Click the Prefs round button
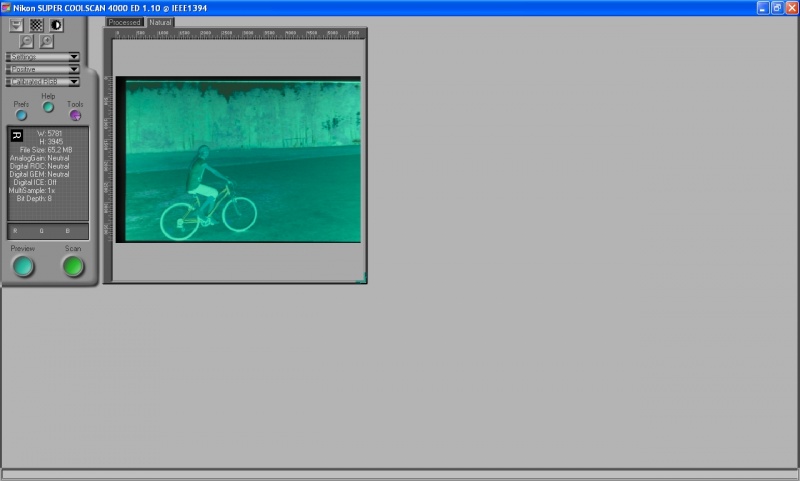Viewport: 800px width, 481px height. (21, 115)
